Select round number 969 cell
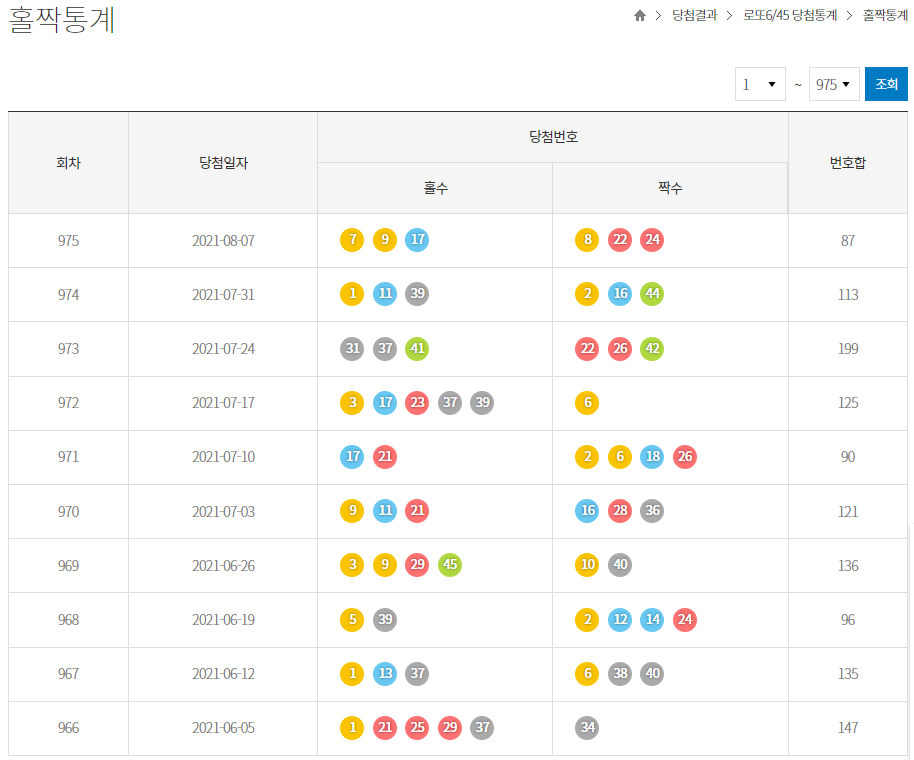Screen dimensions: 914x760 click(68, 566)
